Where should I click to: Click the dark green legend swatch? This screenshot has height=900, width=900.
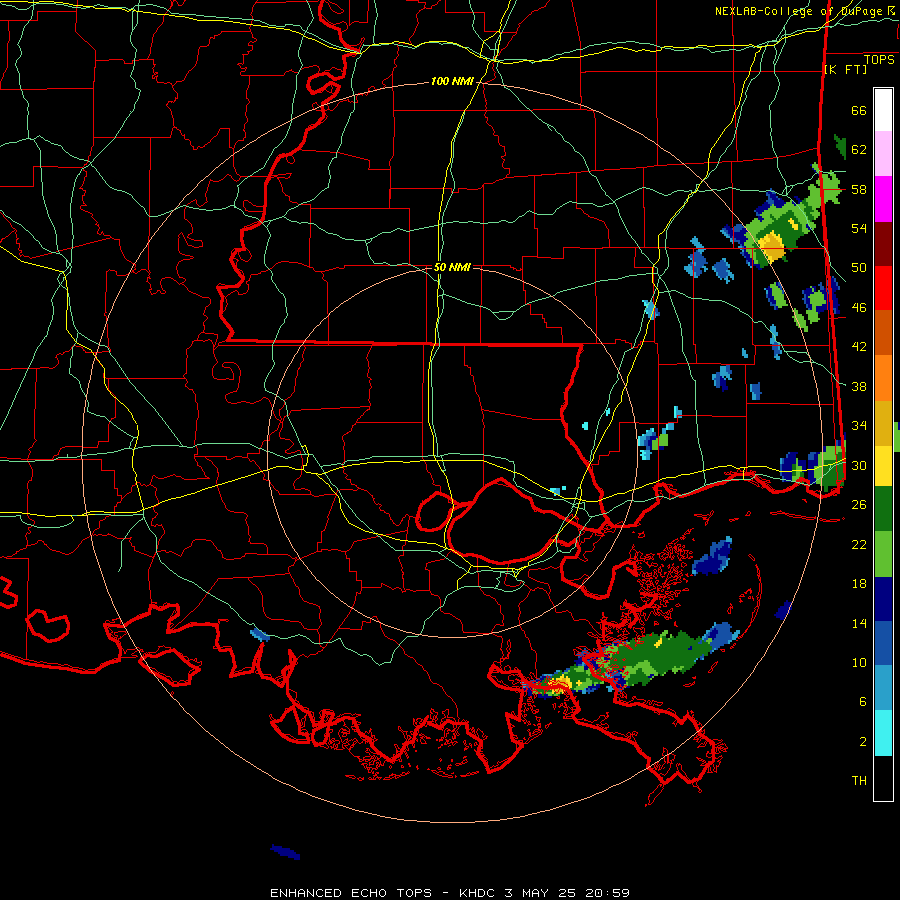tap(883, 509)
